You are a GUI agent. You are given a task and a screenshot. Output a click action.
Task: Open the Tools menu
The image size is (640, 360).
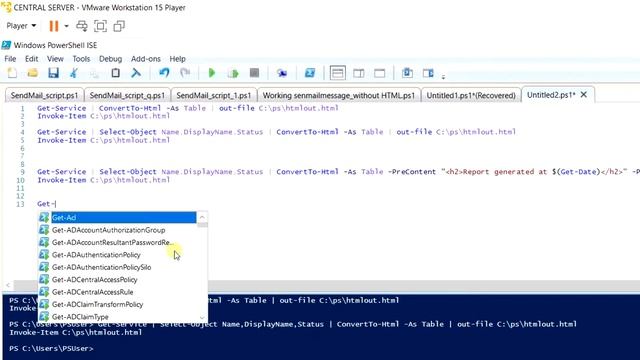tap(81, 59)
